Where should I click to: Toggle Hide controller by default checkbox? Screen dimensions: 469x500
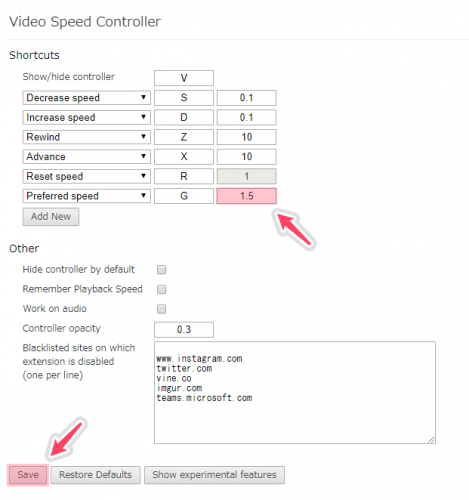162,269
